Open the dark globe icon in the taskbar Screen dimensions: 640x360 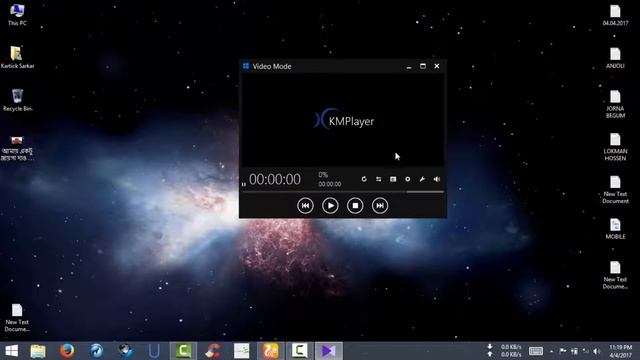tap(125, 351)
